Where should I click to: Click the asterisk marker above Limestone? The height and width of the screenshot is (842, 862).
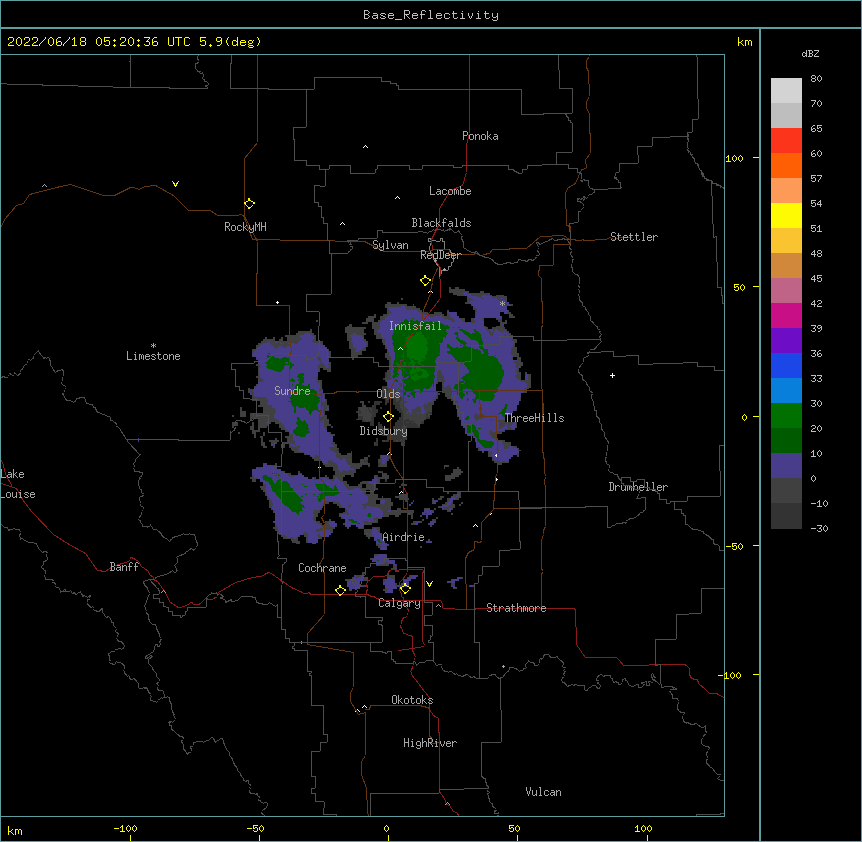153,346
